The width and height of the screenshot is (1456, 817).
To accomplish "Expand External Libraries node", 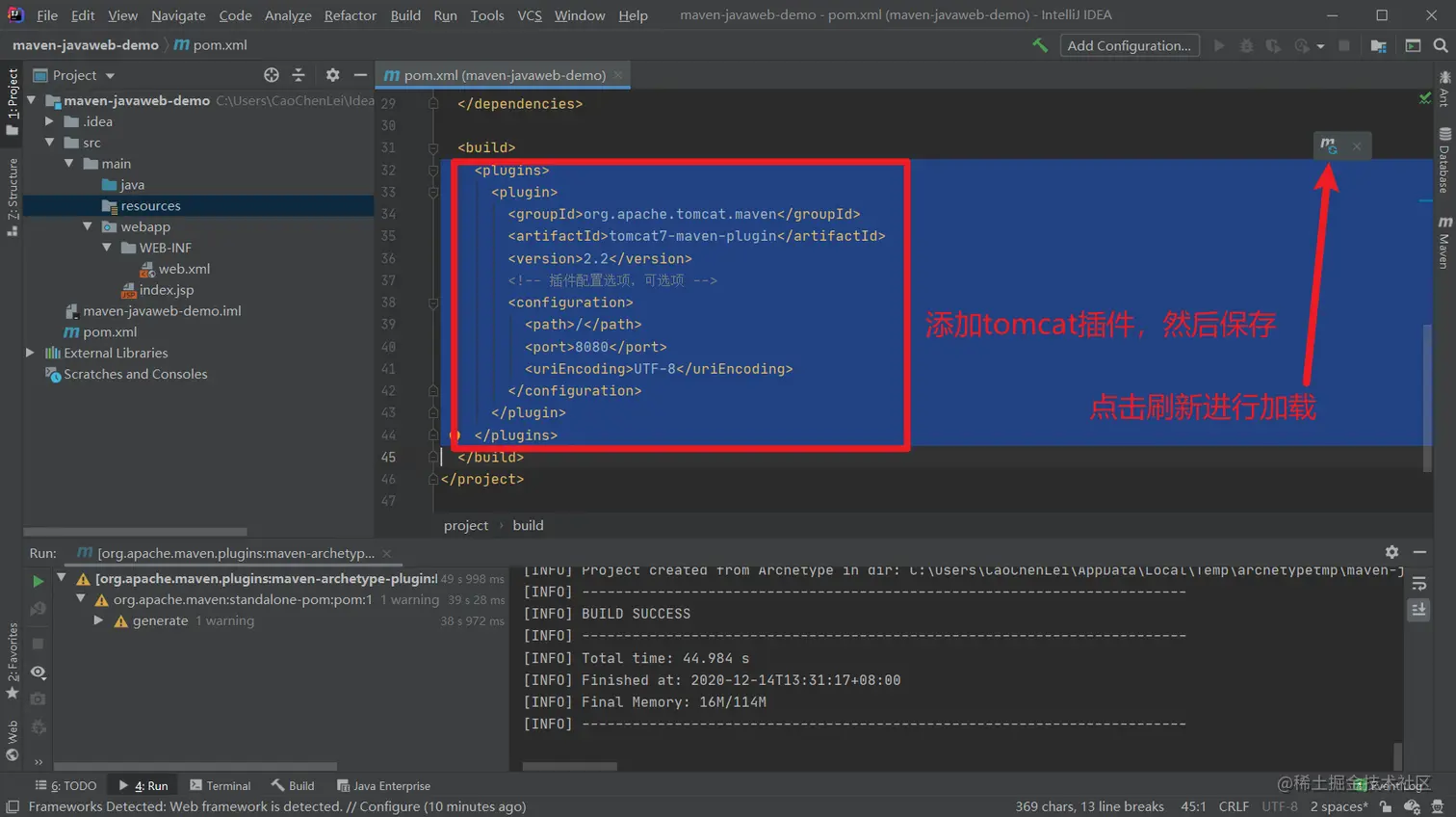I will pos(31,353).
